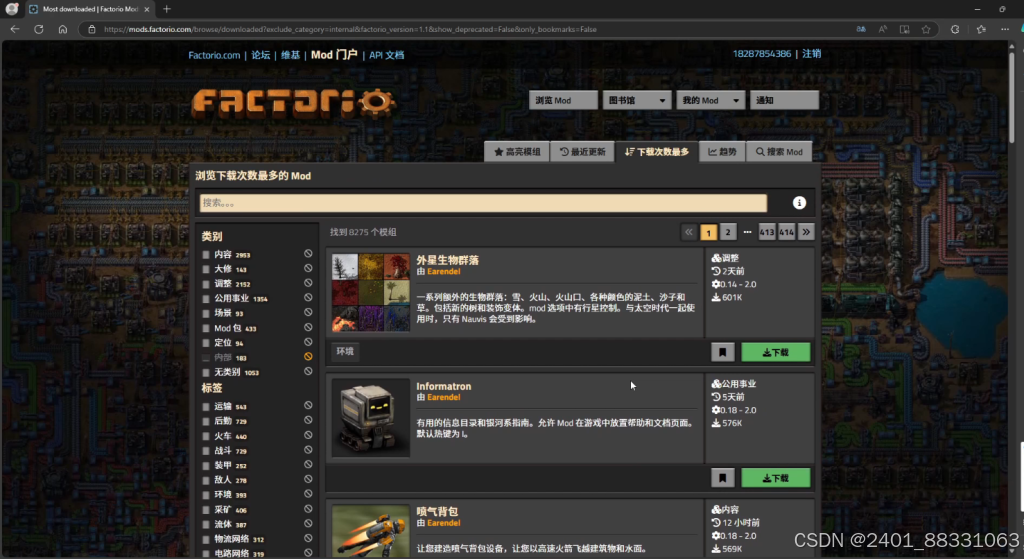Switch to the 趋势 tab
This screenshot has width=1024, height=559.
pyautogui.click(x=722, y=152)
